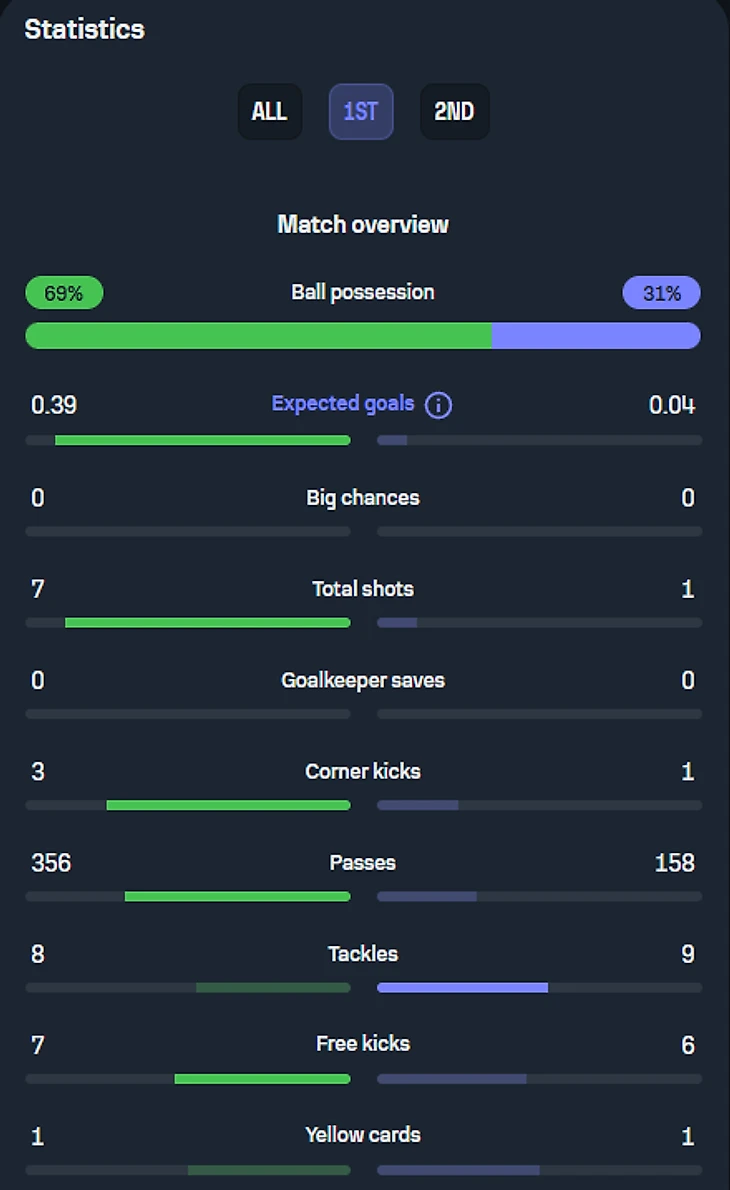The height and width of the screenshot is (1190, 730).
Task: Click the Corner kicks label
Action: [x=363, y=772]
